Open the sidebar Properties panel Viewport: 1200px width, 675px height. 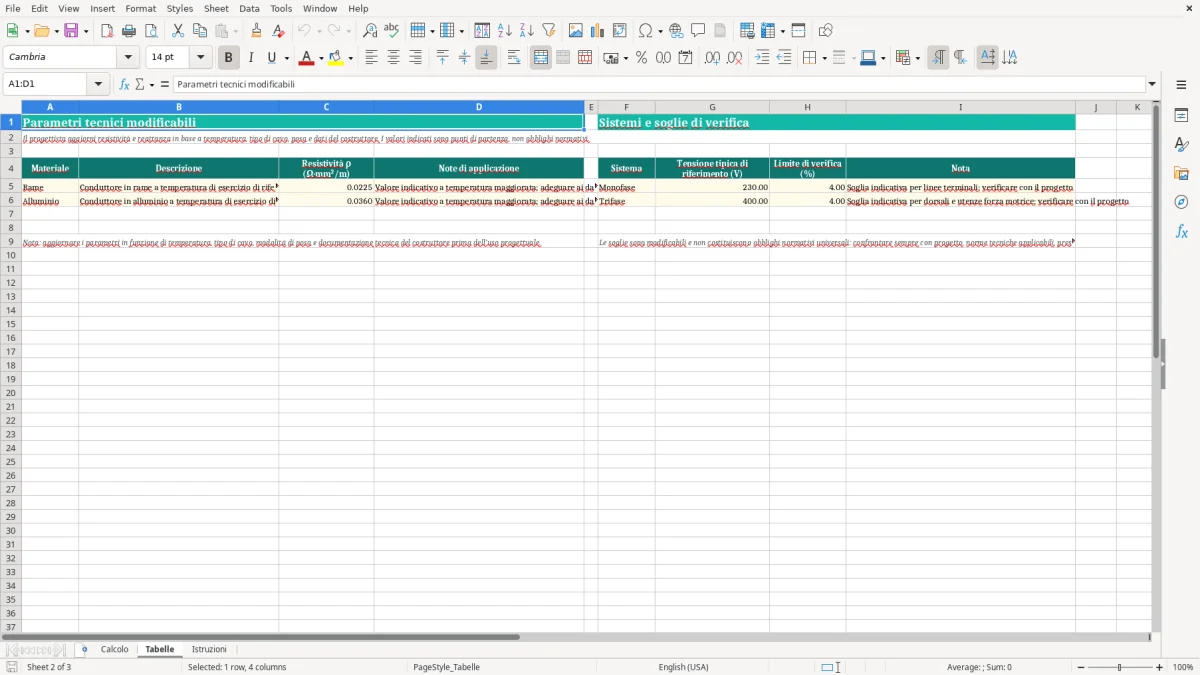click(1181, 115)
